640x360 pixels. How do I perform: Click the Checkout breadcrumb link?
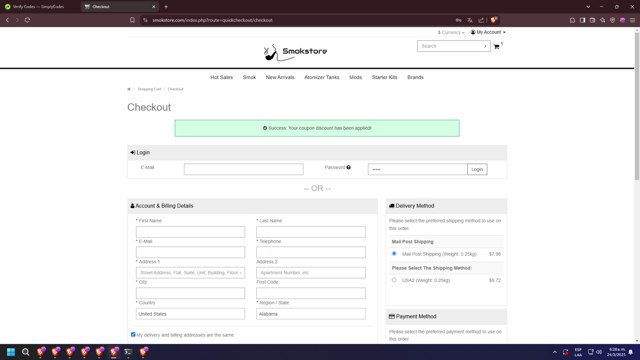tap(176, 89)
